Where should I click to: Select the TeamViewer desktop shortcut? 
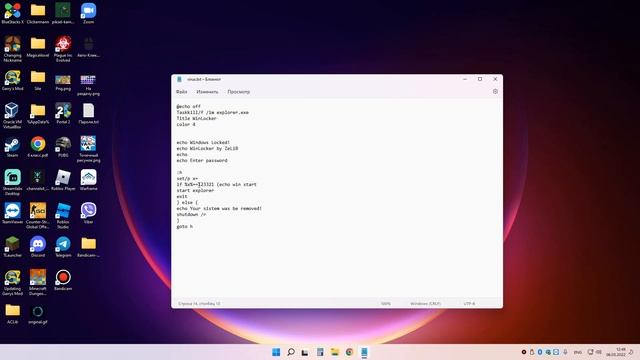13,213
